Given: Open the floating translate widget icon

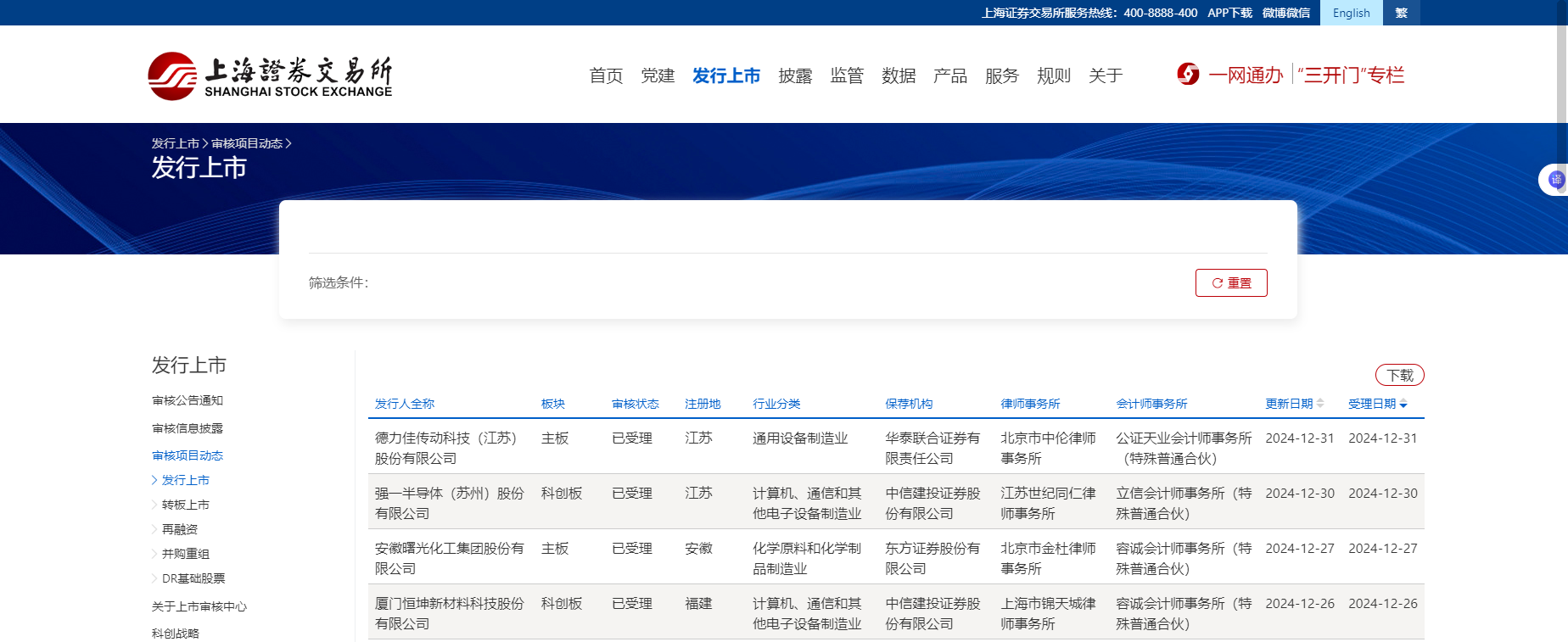Looking at the screenshot, I should click(x=1555, y=180).
